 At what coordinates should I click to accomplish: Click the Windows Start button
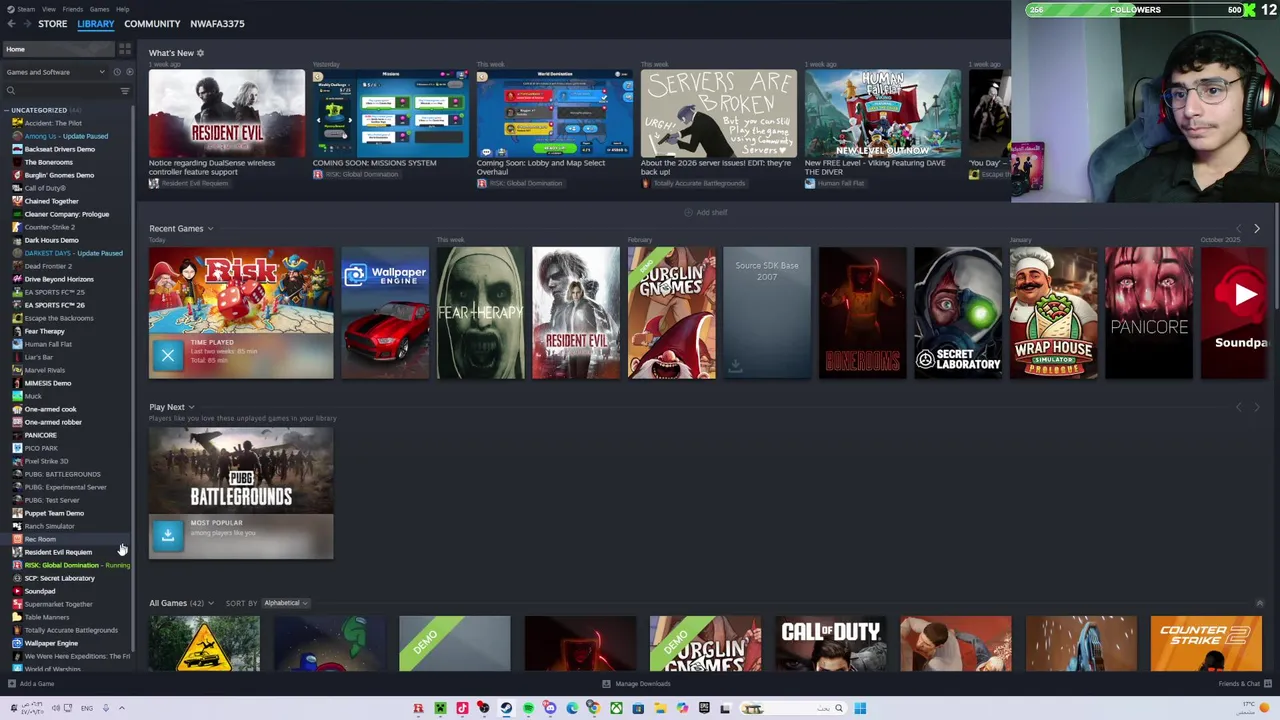tap(860, 708)
